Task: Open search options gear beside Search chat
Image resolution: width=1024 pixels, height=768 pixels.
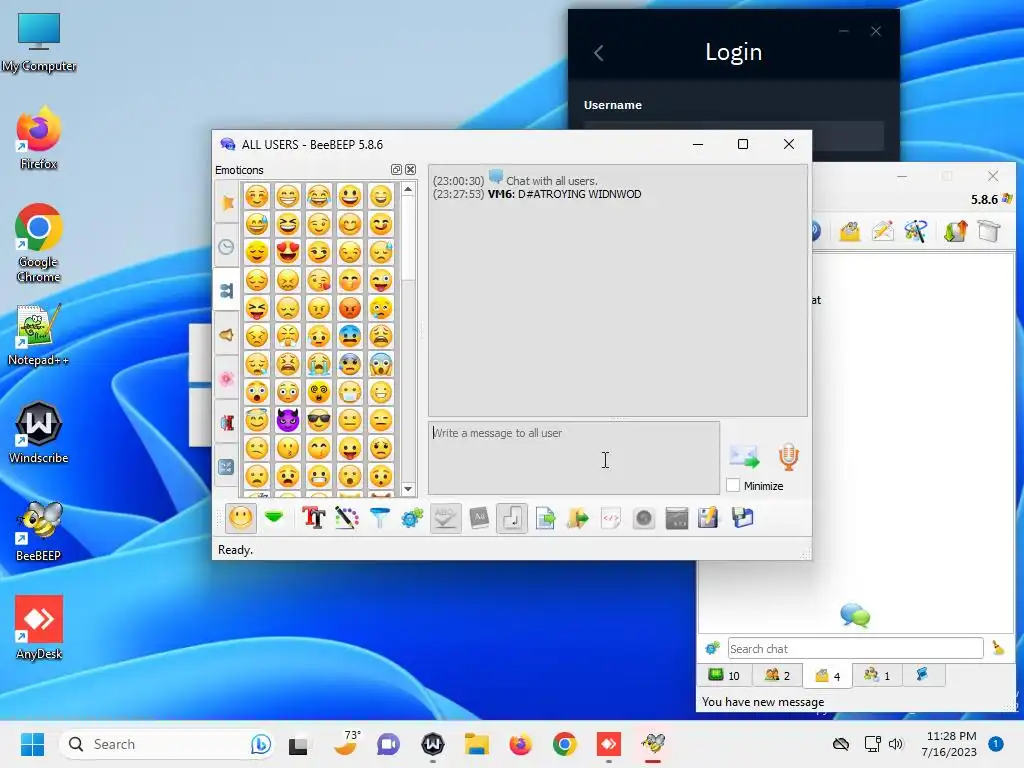Action: (712, 648)
